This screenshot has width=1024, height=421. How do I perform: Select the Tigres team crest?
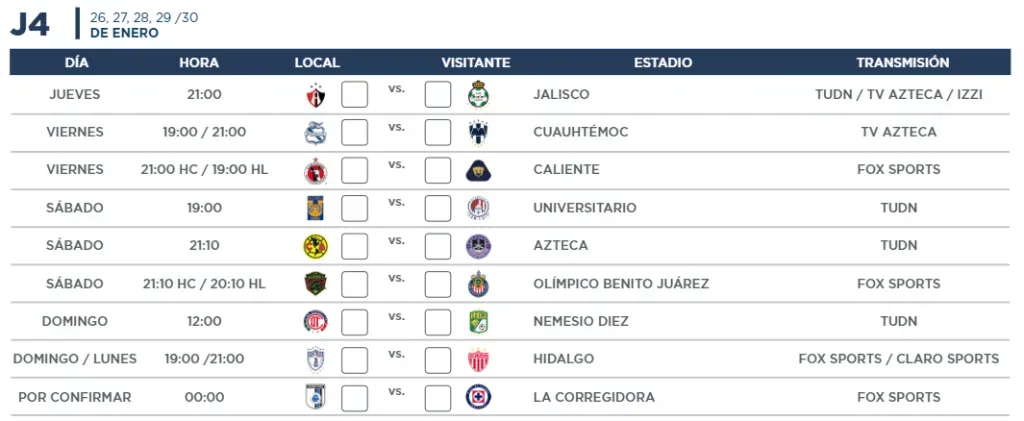coord(316,208)
